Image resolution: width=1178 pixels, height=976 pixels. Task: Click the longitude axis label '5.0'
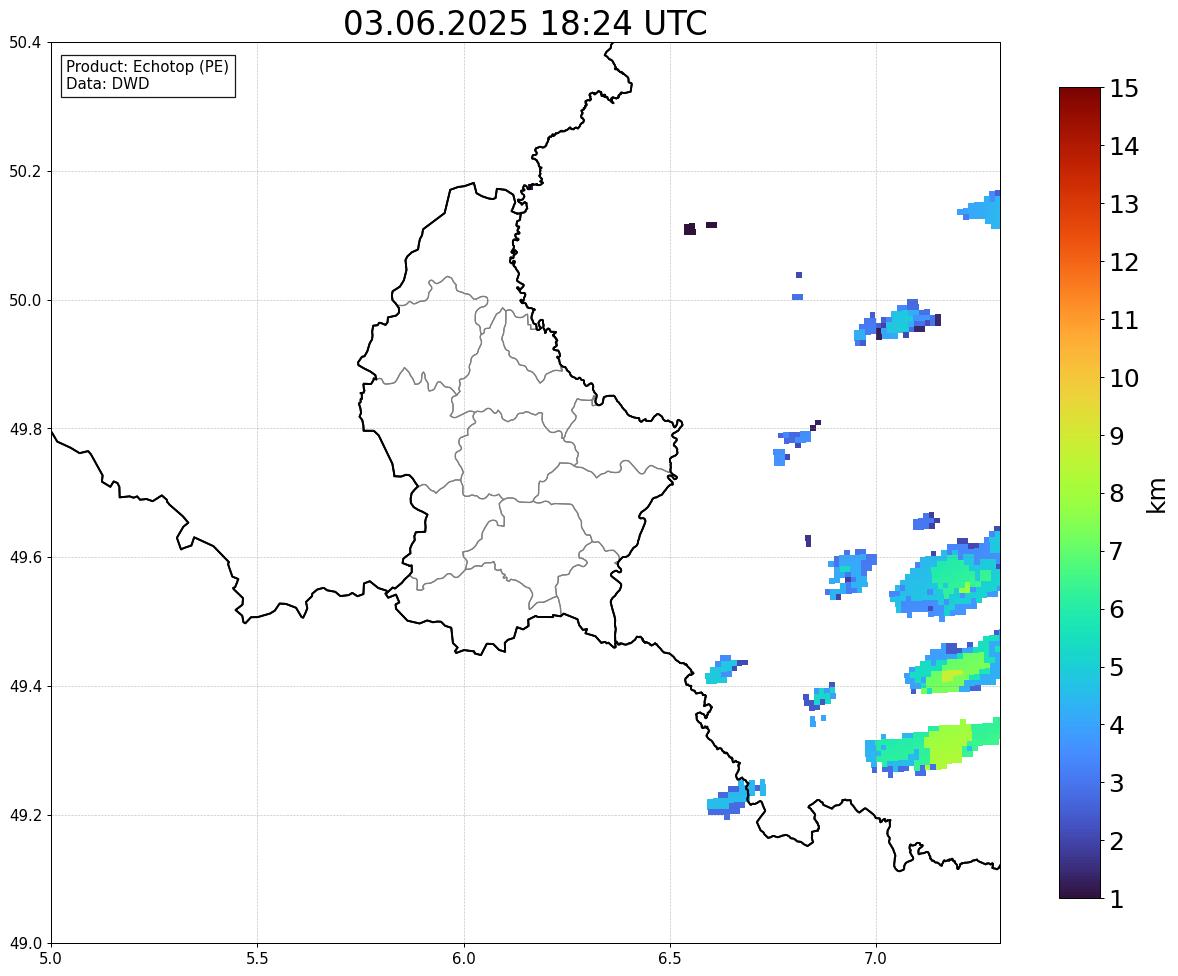point(51,959)
